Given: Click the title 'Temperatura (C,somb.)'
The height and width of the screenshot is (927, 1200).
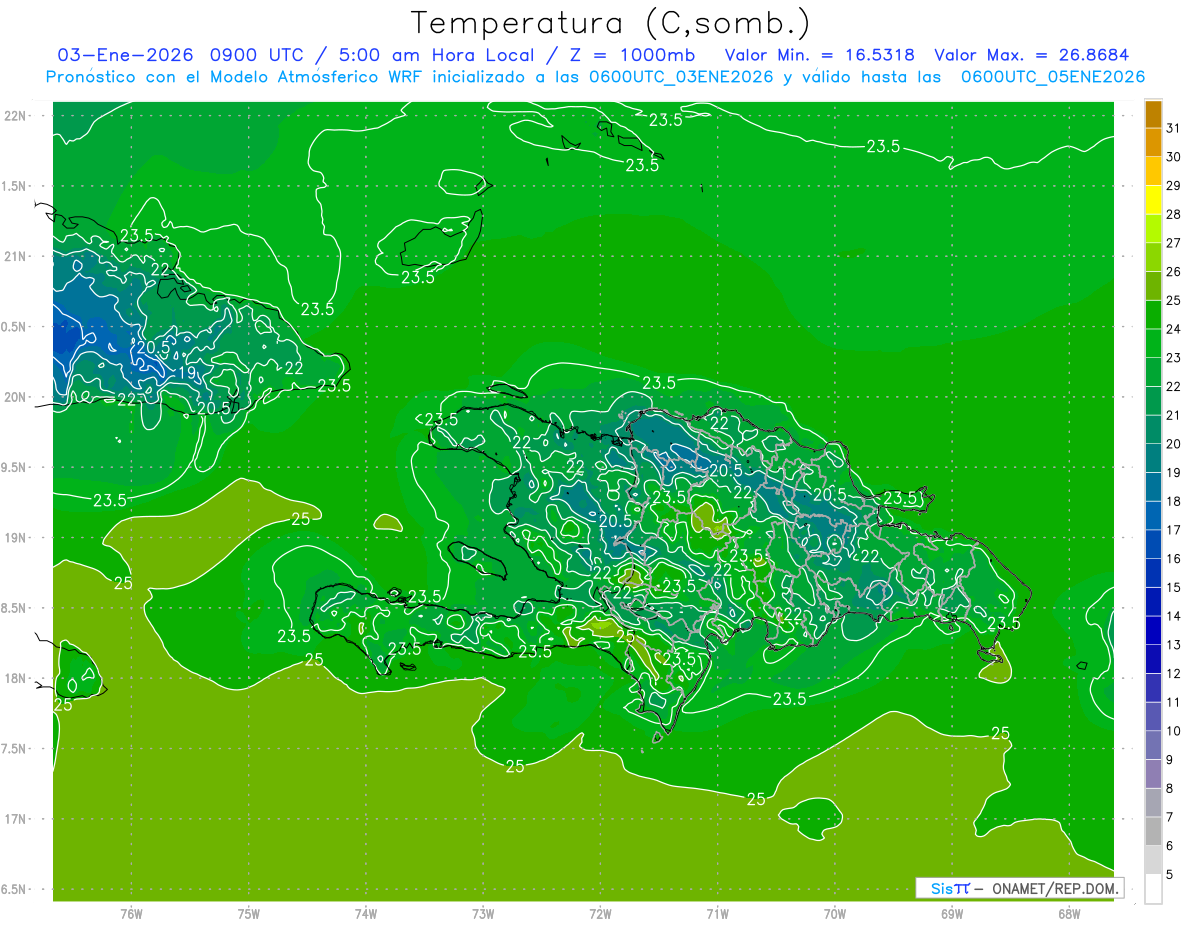Looking at the screenshot, I should (x=610, y=23).
